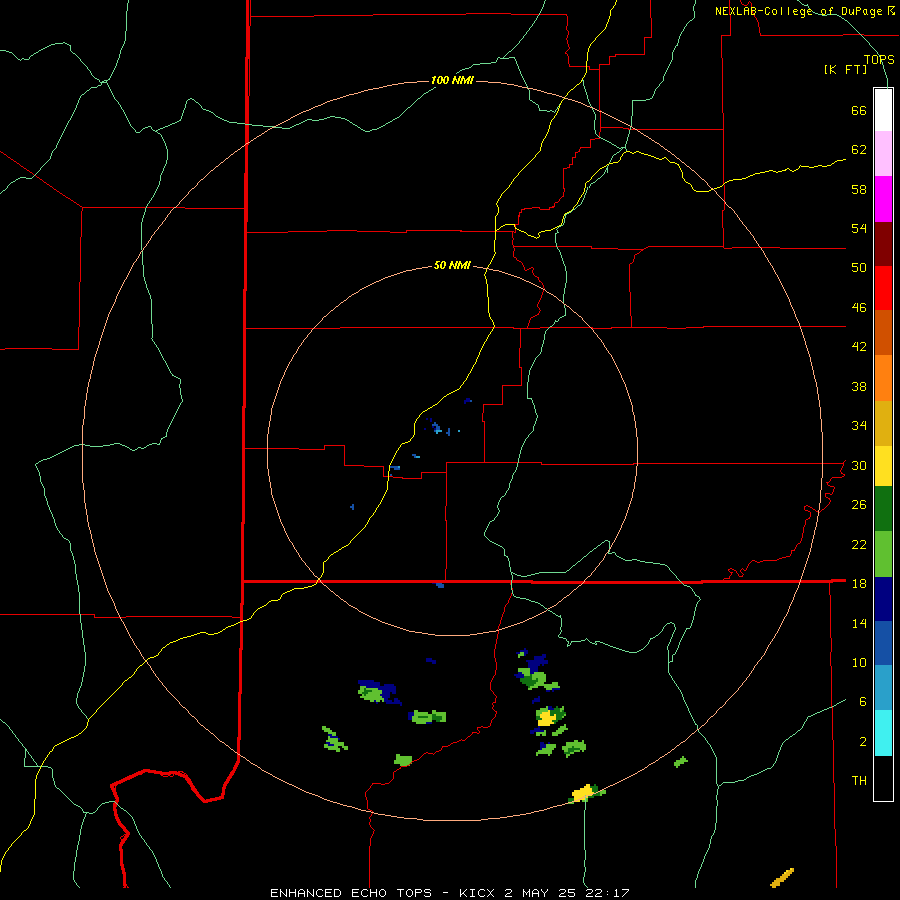Click the 2 value on the legend
Screen dimensions: 900x900
click(x=863, y=742)
